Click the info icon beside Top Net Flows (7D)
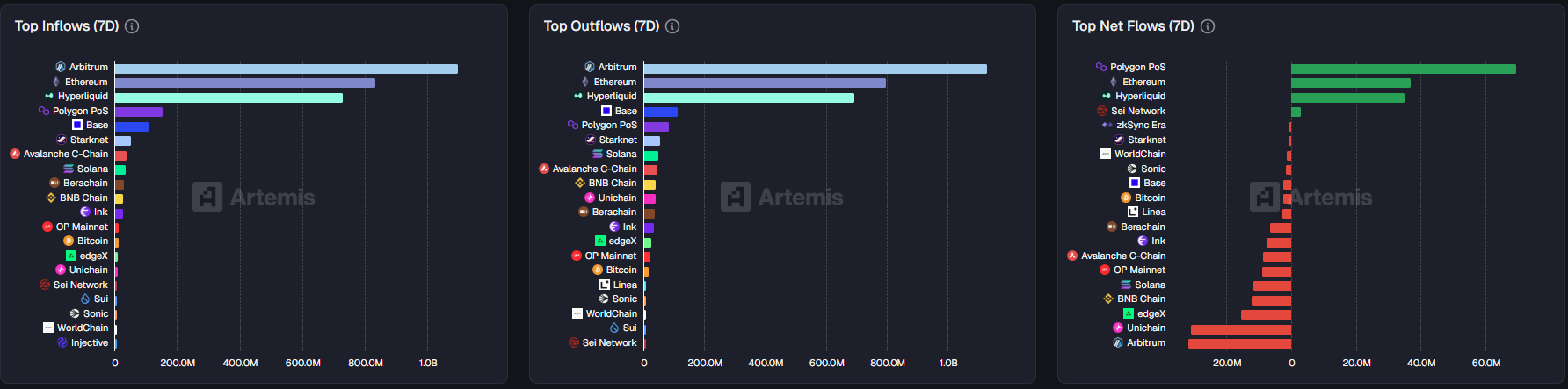Image resolution: width=1568 pixels, height=389 pixels. [1208, 26]
